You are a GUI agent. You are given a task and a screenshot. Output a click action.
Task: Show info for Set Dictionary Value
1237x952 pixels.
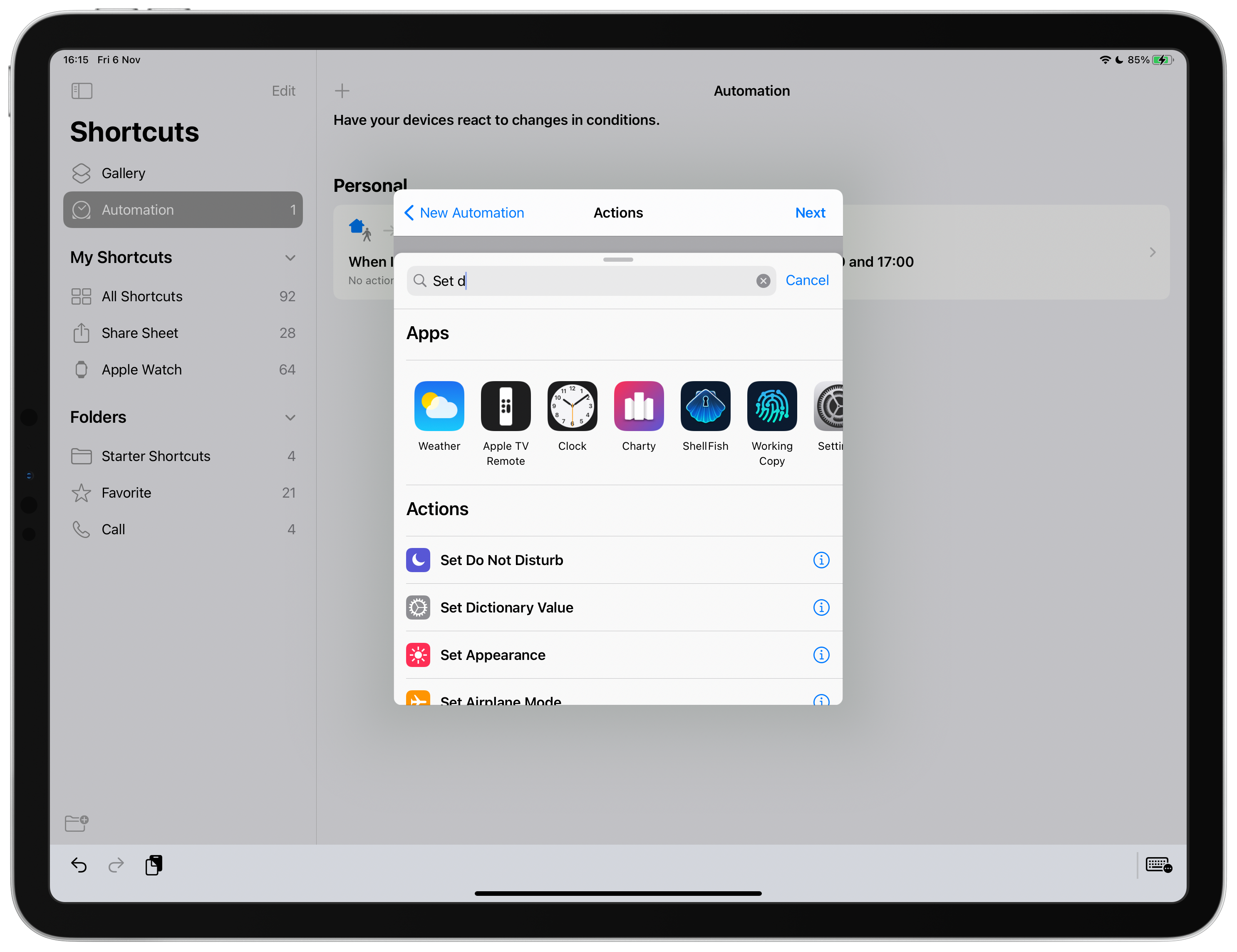(x=821, y=607)
